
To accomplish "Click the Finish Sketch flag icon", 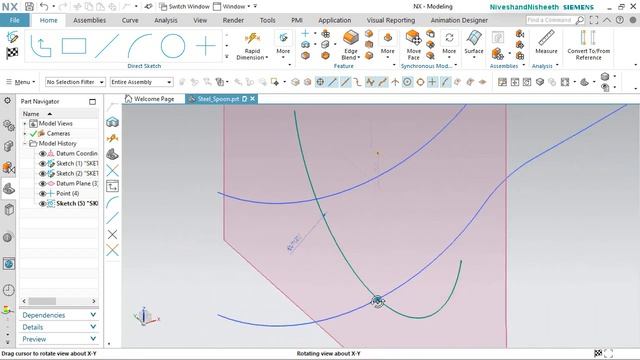I will coord(12,53).
